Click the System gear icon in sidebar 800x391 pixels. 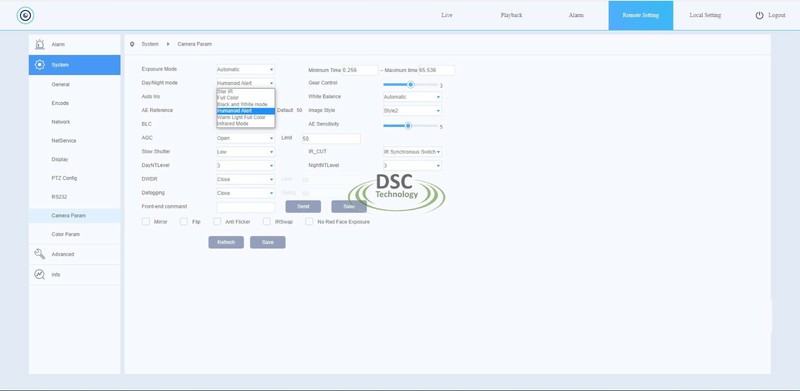(39, 65)
